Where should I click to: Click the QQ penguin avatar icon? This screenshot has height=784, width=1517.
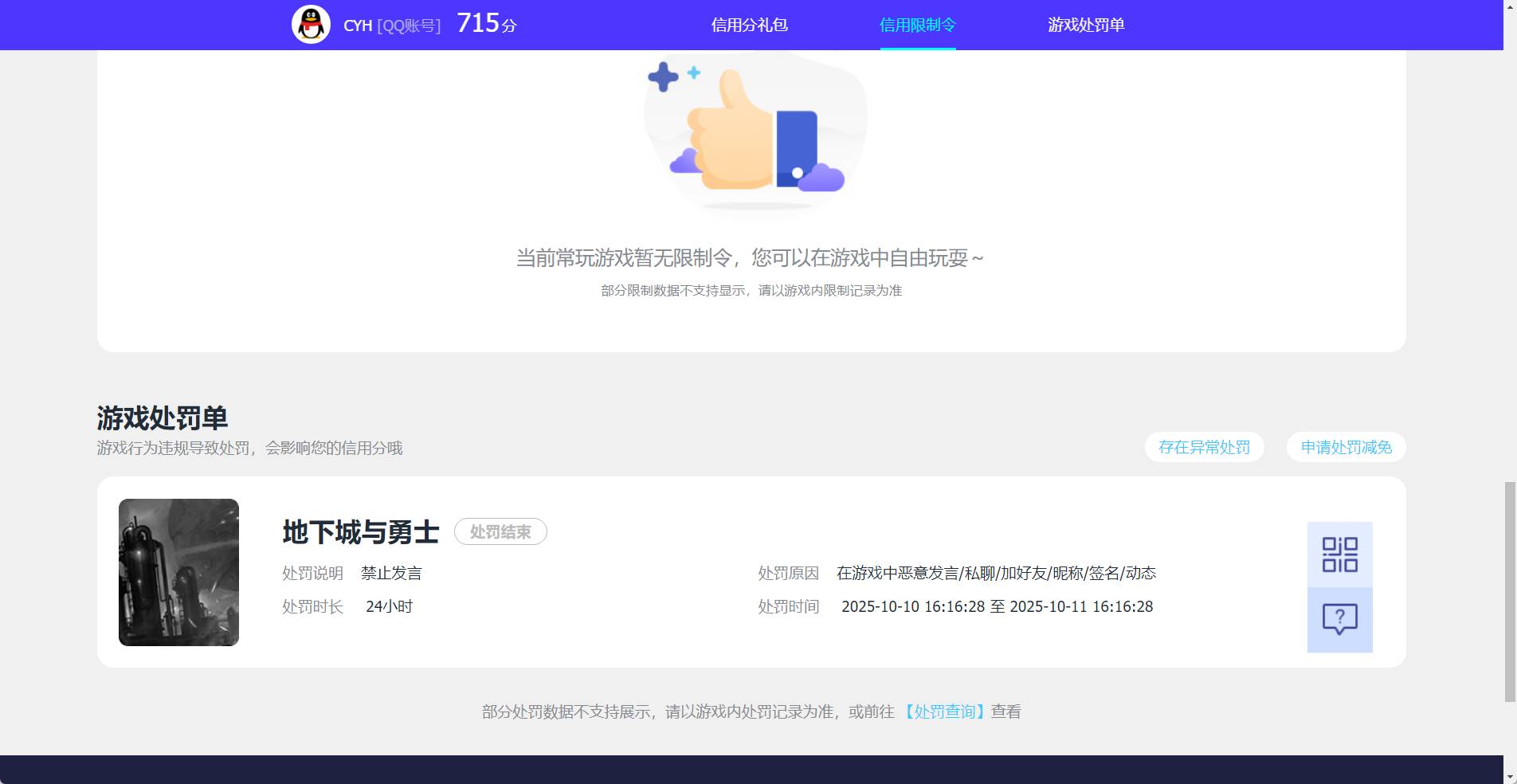coord(311,24)
